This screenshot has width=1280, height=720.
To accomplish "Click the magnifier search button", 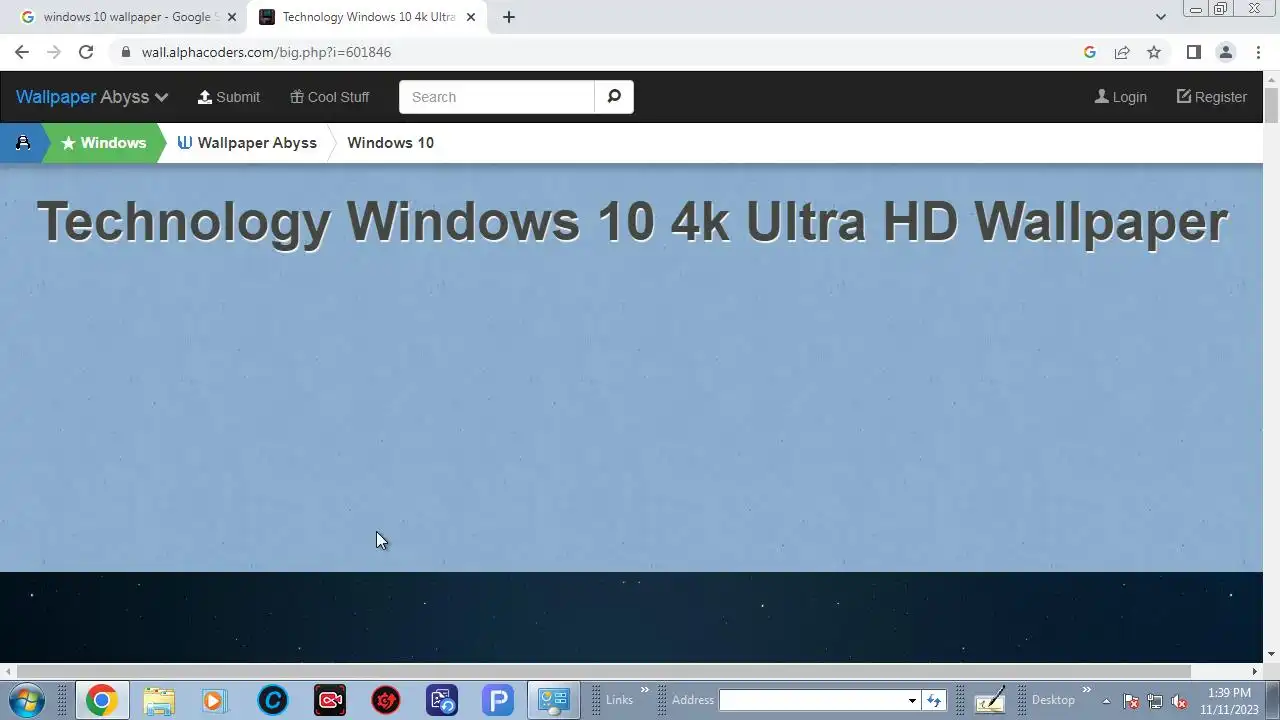I will point(614,97).
